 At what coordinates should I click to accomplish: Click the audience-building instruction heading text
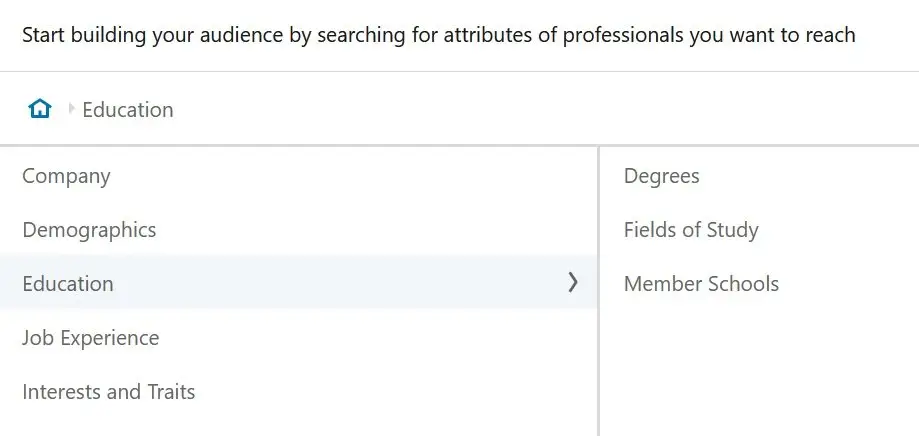click(x=438, y=35)
